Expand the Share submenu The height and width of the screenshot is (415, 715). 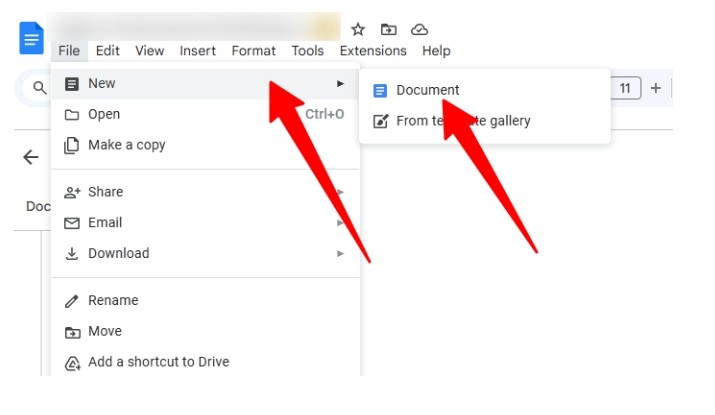pos(206,192)
